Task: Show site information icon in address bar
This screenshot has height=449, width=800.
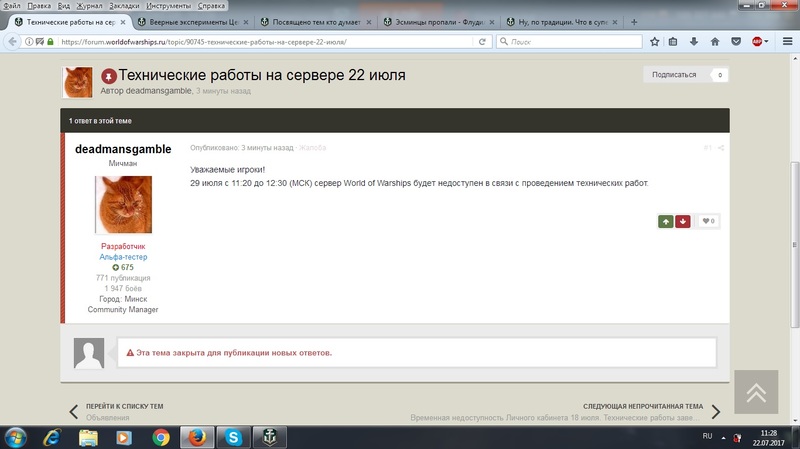Action: pyautogui.click(x=29, y=41)
